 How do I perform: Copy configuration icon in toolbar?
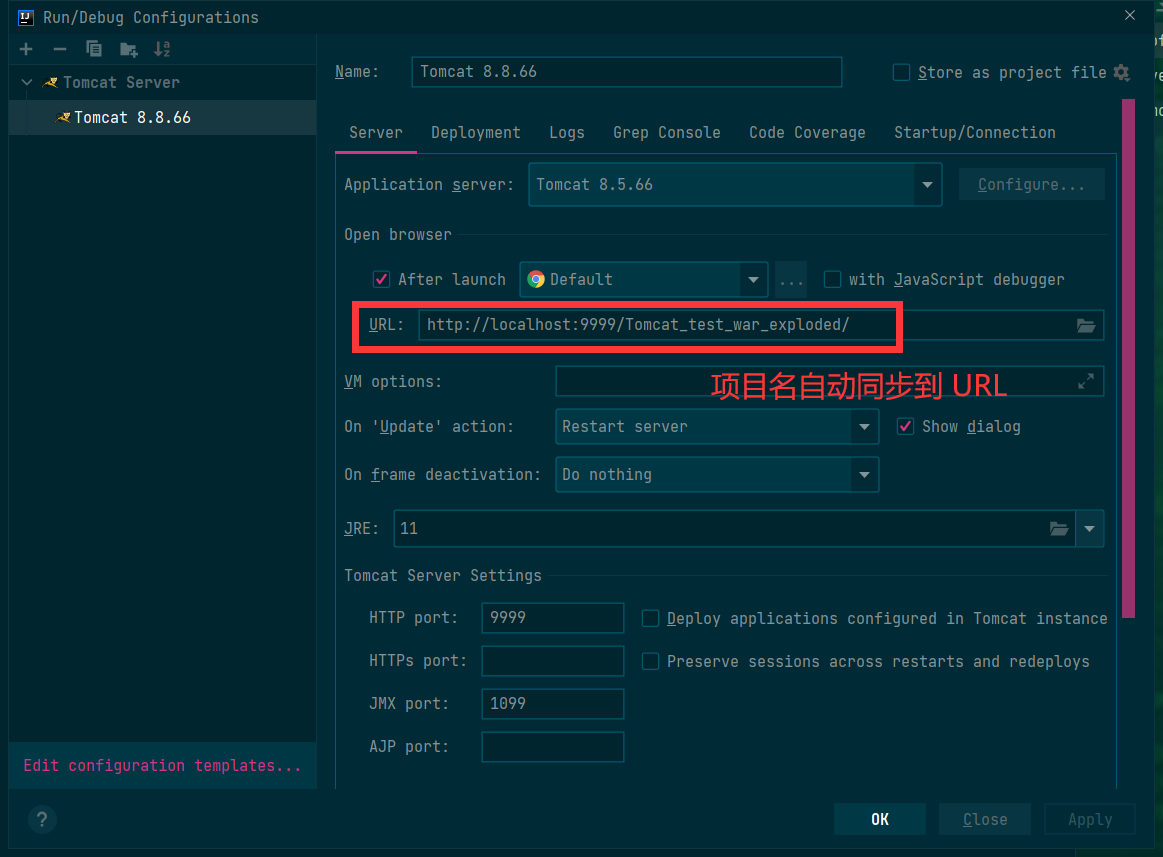(x=93, y=49)
